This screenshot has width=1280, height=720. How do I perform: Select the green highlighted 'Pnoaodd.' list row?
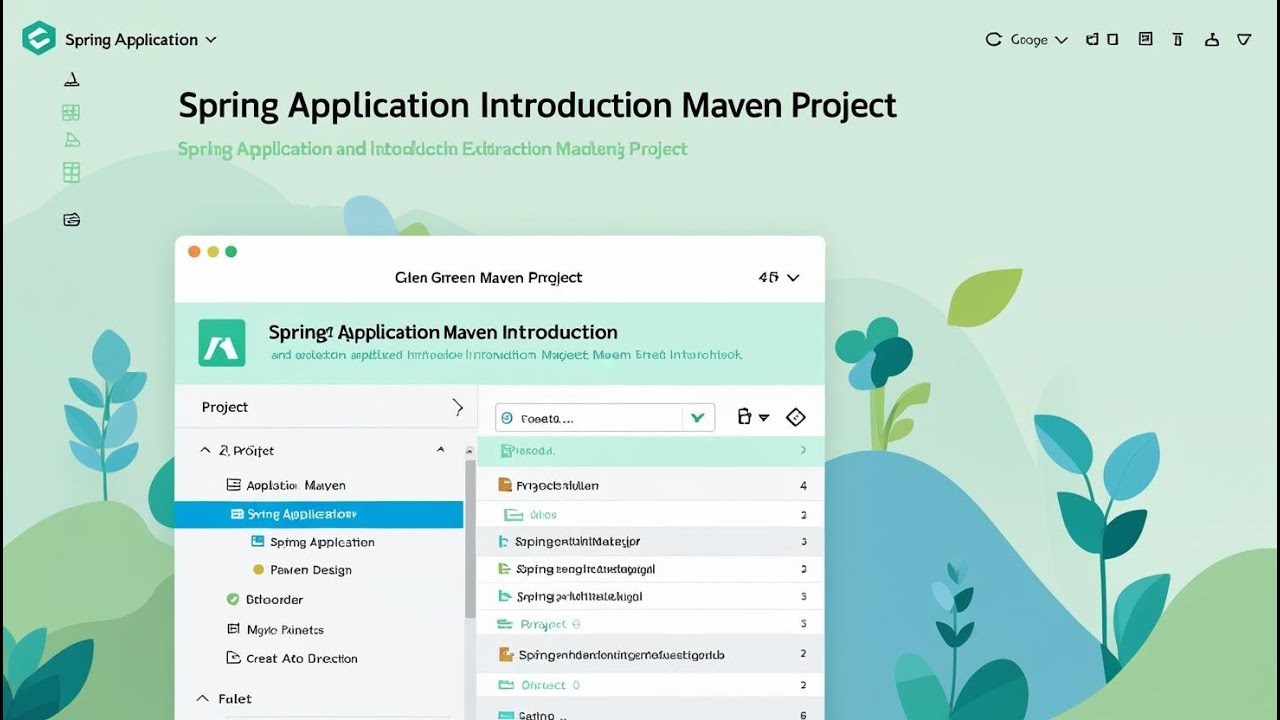pos(650,451)
